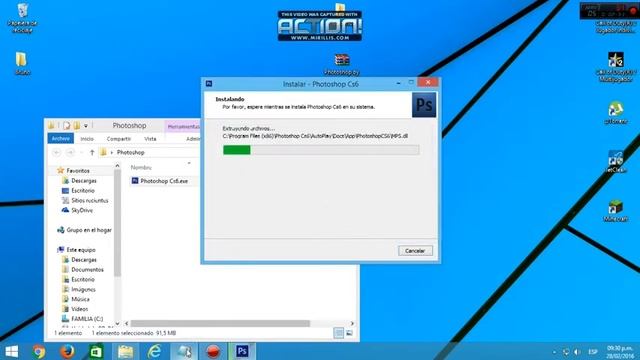
Task: Open the Windows Start button
Action: [x=12, y=351]
